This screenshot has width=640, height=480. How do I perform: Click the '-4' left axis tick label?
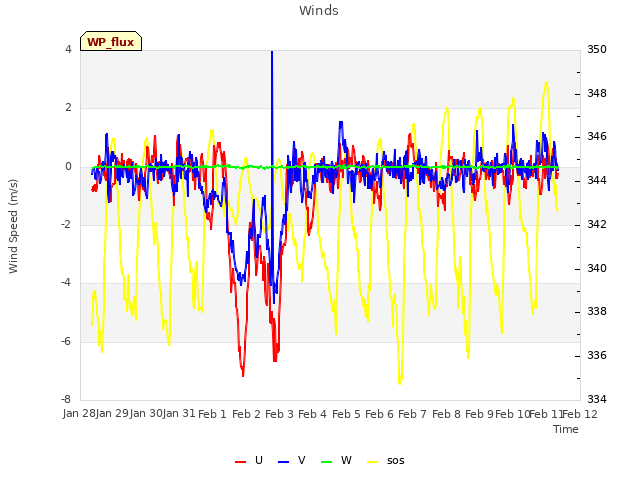click(66, 282)
